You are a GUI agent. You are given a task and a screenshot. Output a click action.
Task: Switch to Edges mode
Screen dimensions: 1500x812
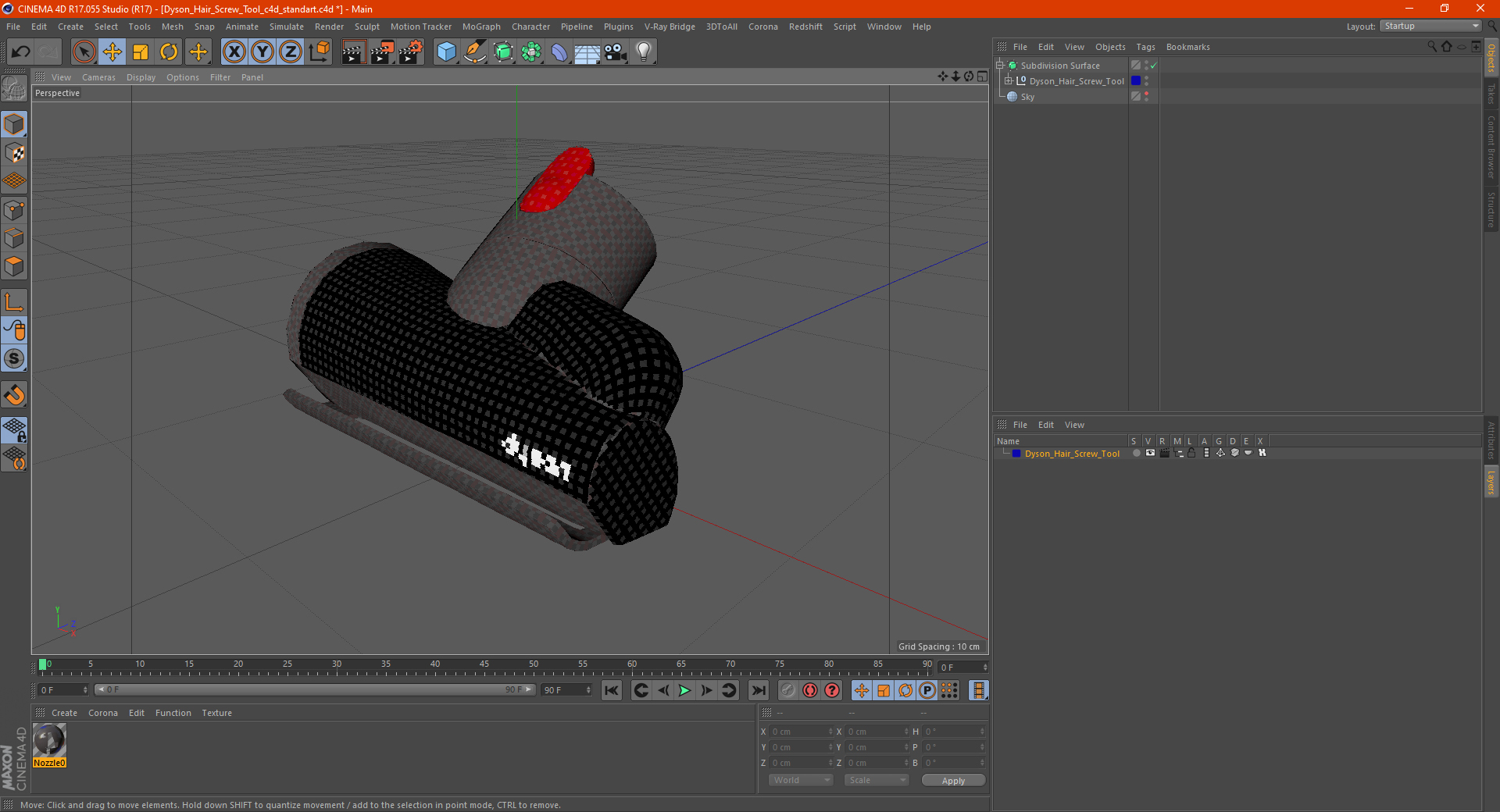pyautogui.click(x=14, y=238)
